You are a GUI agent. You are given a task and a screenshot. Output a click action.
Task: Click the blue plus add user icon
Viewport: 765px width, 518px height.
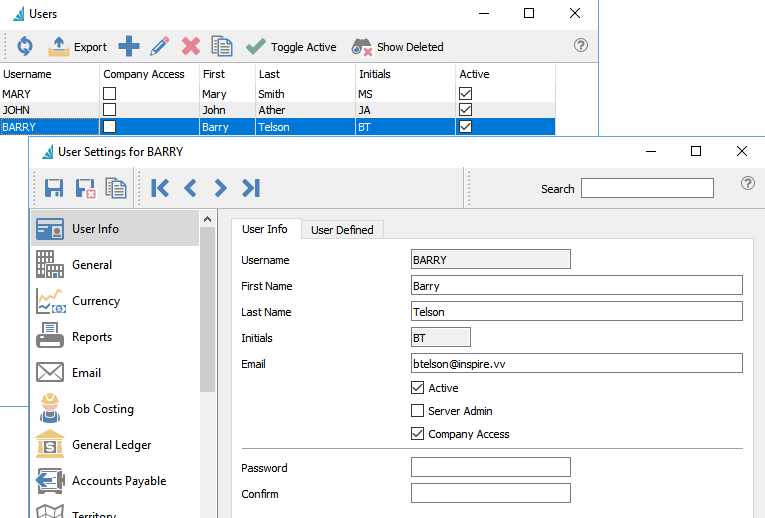click(x=129, y=46)
